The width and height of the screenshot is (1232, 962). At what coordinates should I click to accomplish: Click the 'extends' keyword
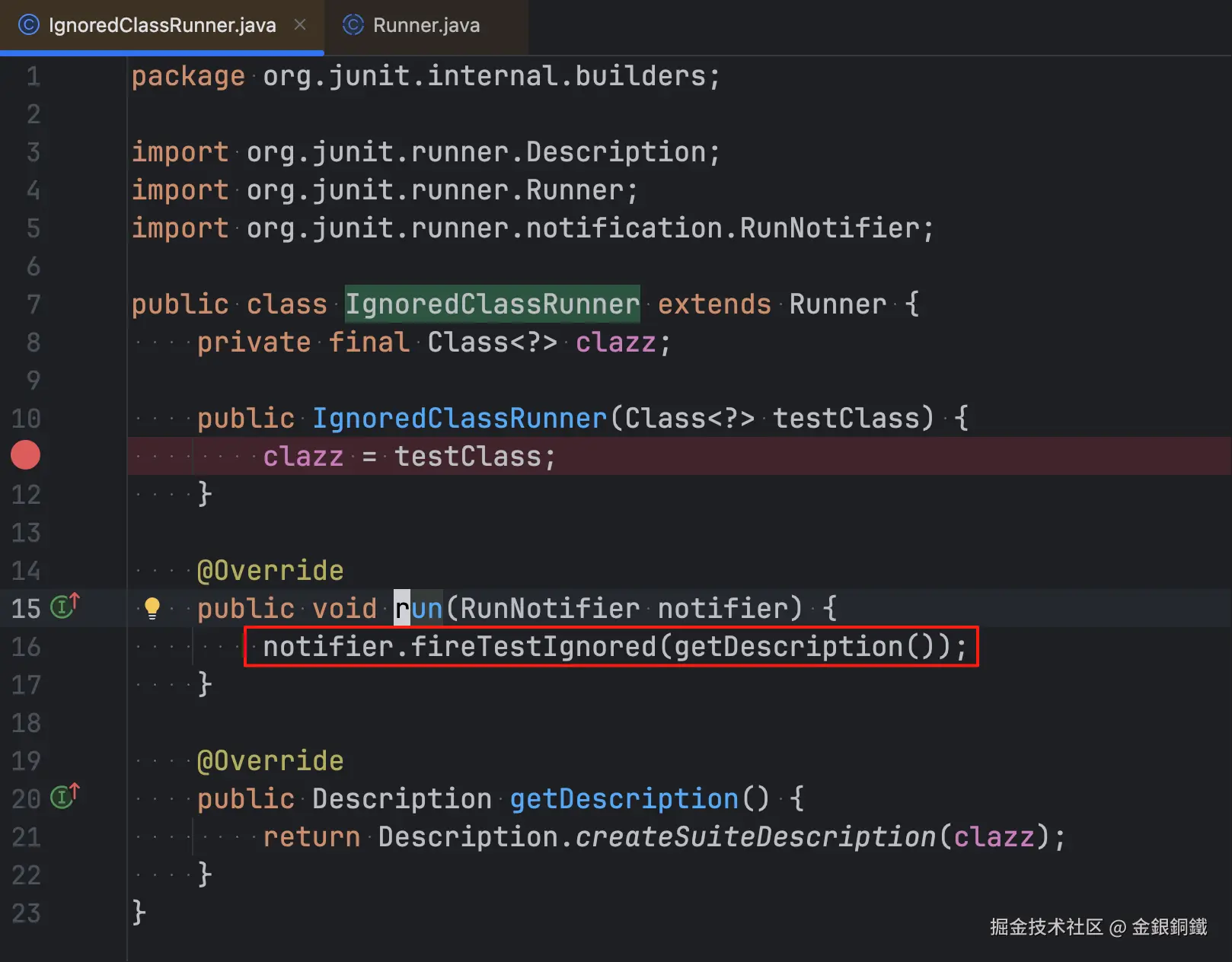(714, 304)
